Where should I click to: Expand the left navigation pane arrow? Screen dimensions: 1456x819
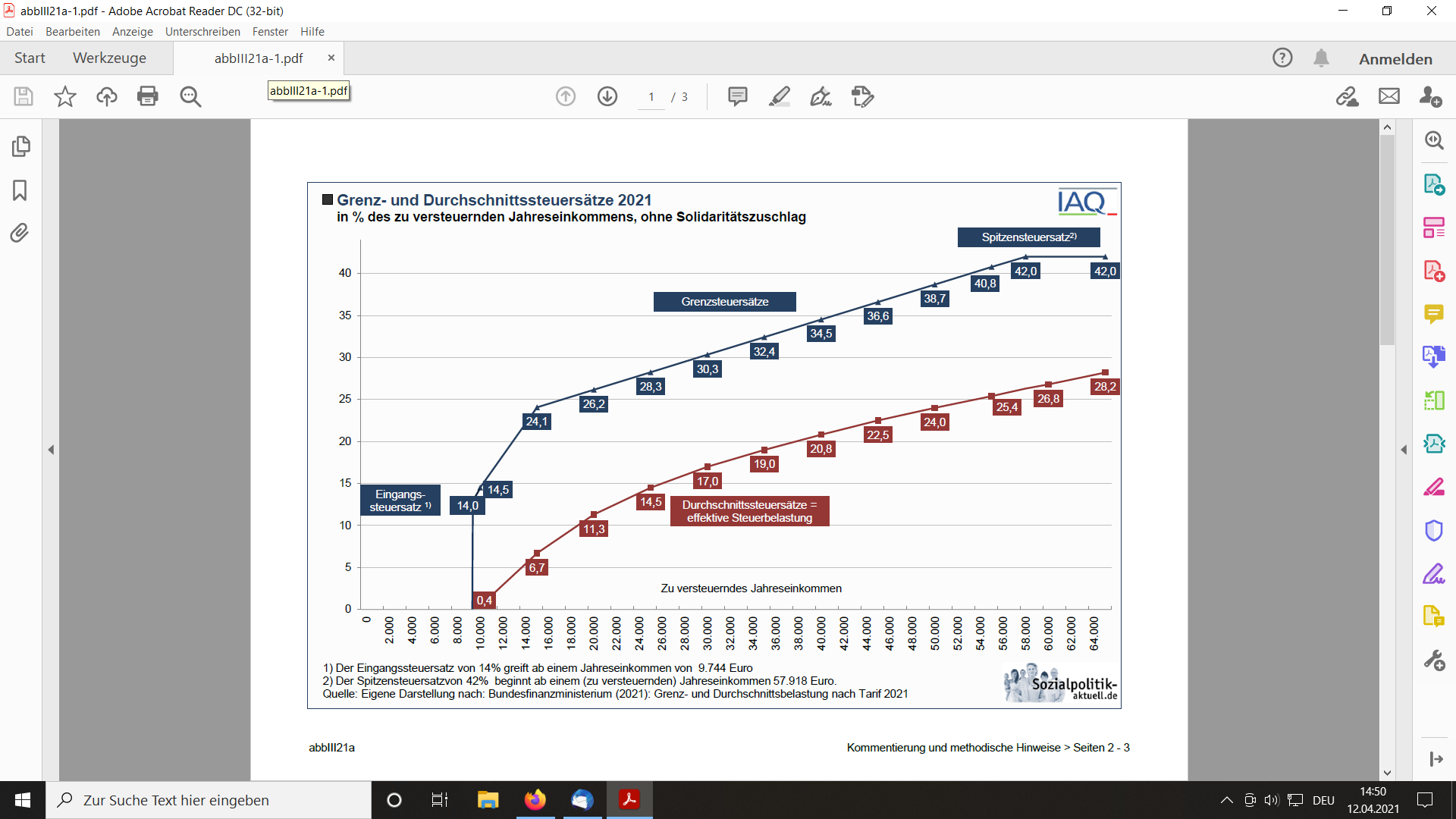[x=51, y=450]
